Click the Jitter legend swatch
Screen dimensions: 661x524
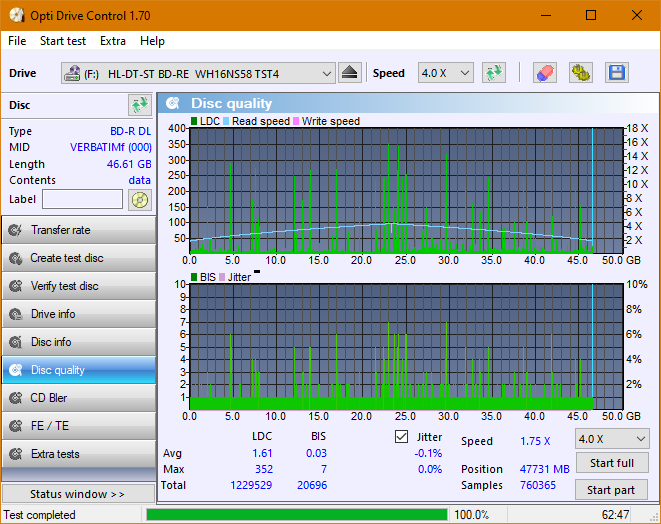(x=222, y=277)
